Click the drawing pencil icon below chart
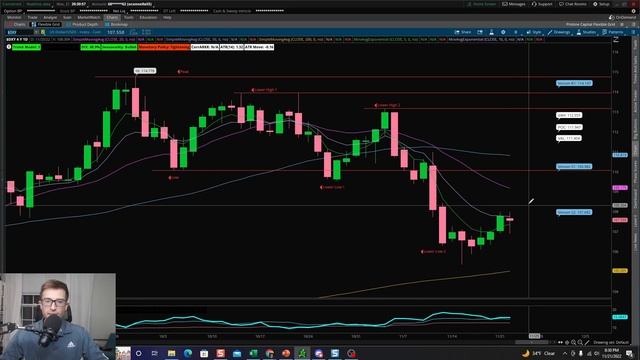This screenshot has height=360, width=640. click(587, 342)
